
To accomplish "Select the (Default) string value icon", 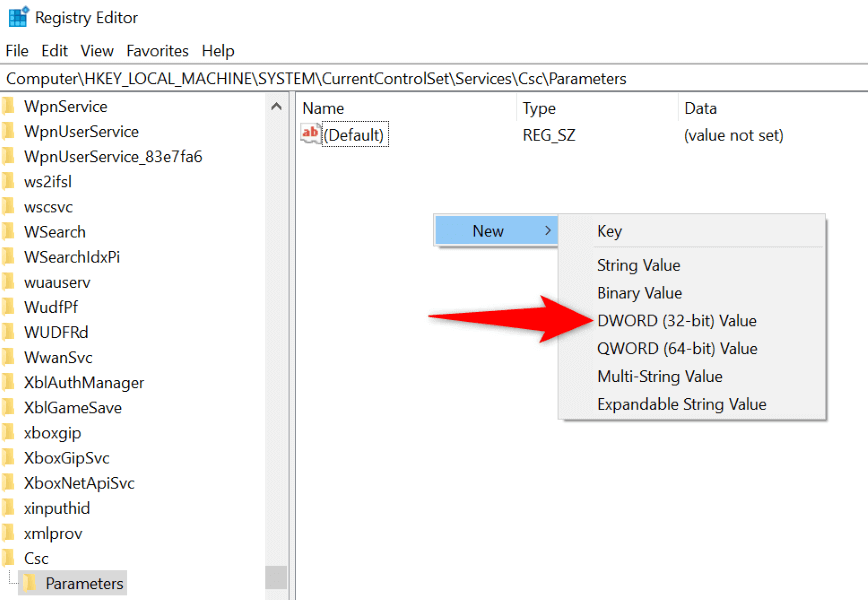I will (311, 135).
